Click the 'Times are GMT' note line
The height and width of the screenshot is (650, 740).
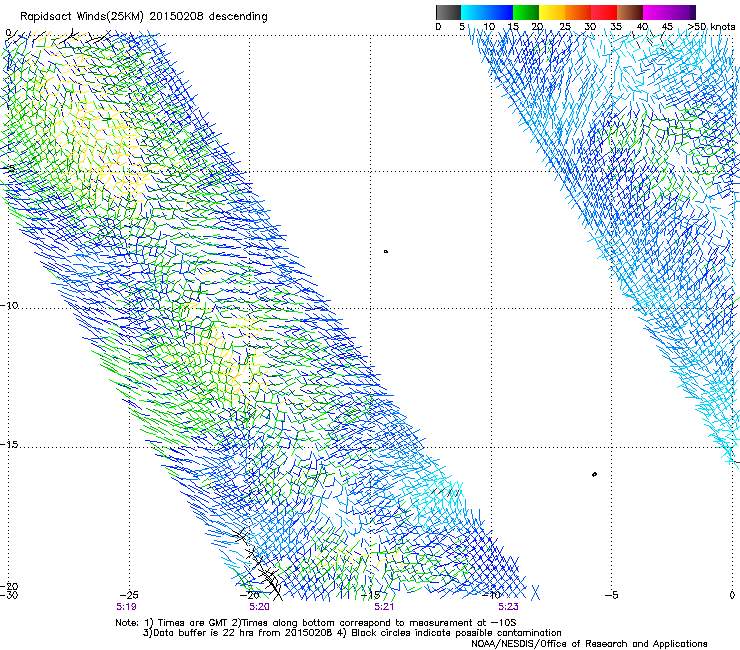click(316, 623)
